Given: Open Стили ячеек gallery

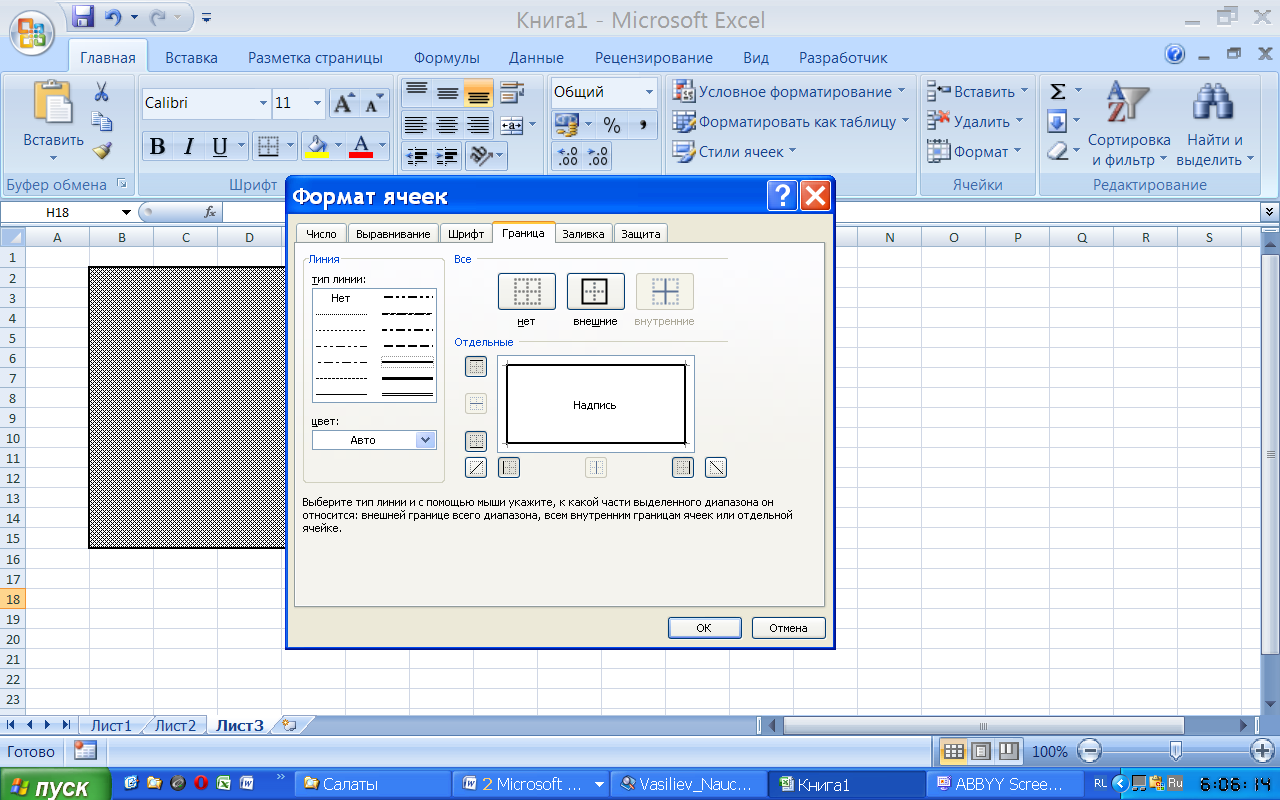Looking at the screenshot, I should pyautogui.click(x=735, y=152).
